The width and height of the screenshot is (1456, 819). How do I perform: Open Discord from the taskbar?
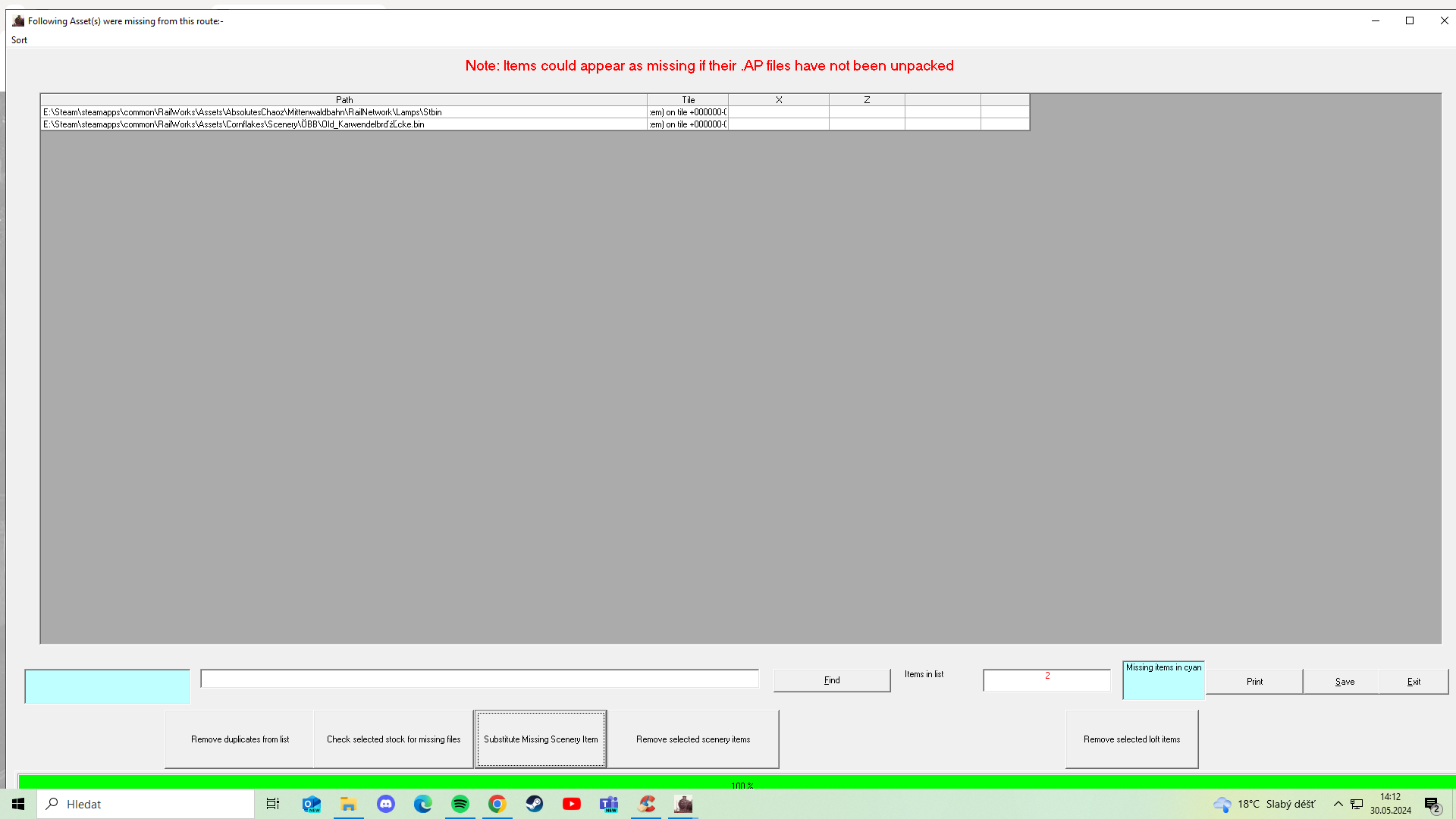[386, 804]
